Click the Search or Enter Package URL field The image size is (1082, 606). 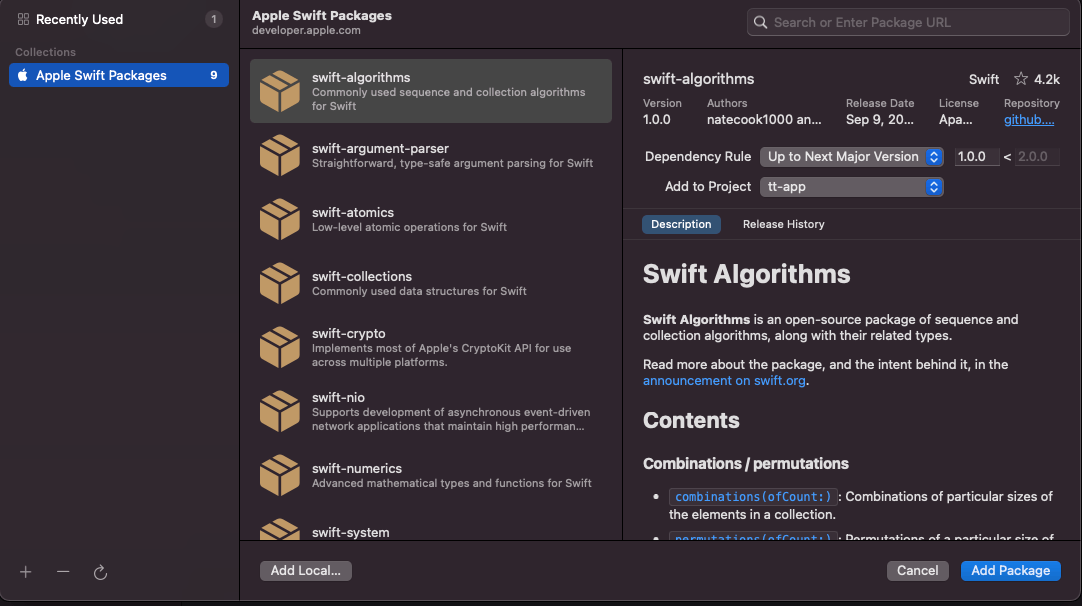pyautogui.click(x=908, y=22)
